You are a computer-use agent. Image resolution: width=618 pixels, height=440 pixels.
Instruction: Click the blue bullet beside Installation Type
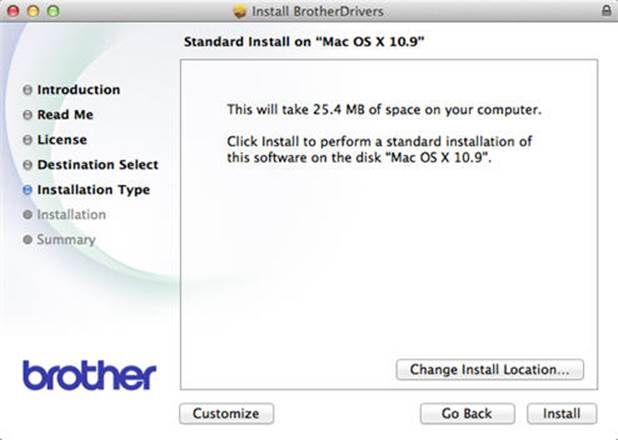pyautogui.click(x=27, y=190)
